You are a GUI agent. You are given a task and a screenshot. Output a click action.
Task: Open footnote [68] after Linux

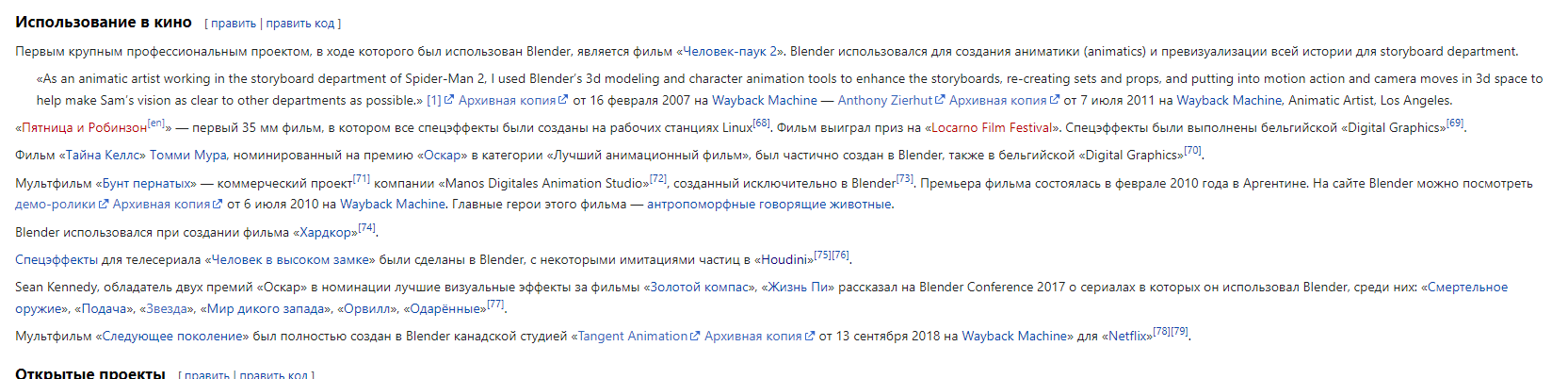pos(761,123)
